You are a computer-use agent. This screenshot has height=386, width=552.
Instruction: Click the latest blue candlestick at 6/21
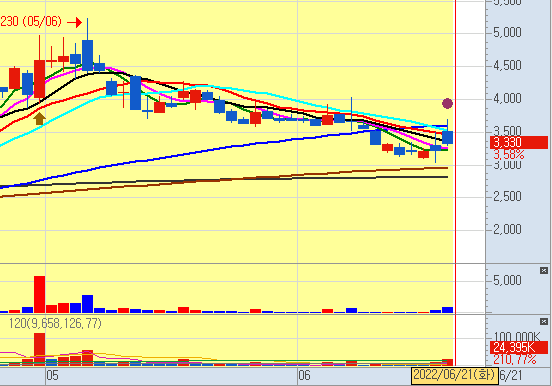tap(447, 137)
